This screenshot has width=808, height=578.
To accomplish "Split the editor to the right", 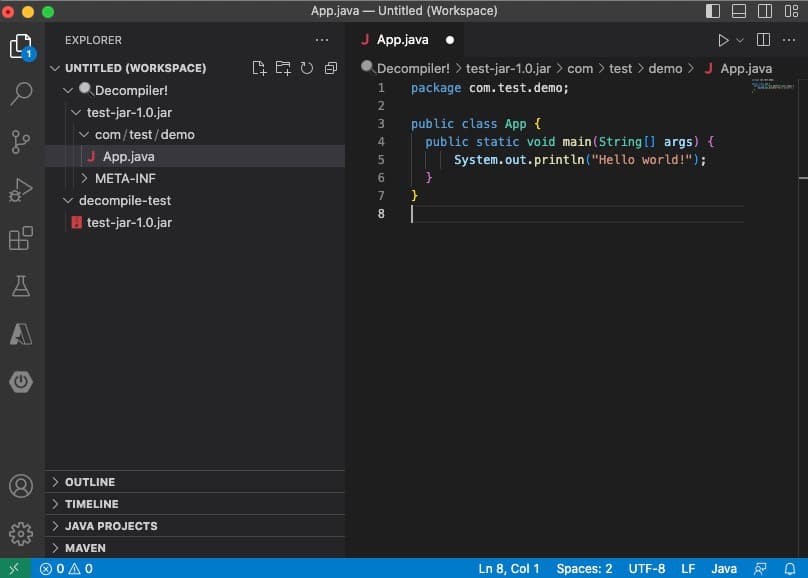I will (763, 40).
